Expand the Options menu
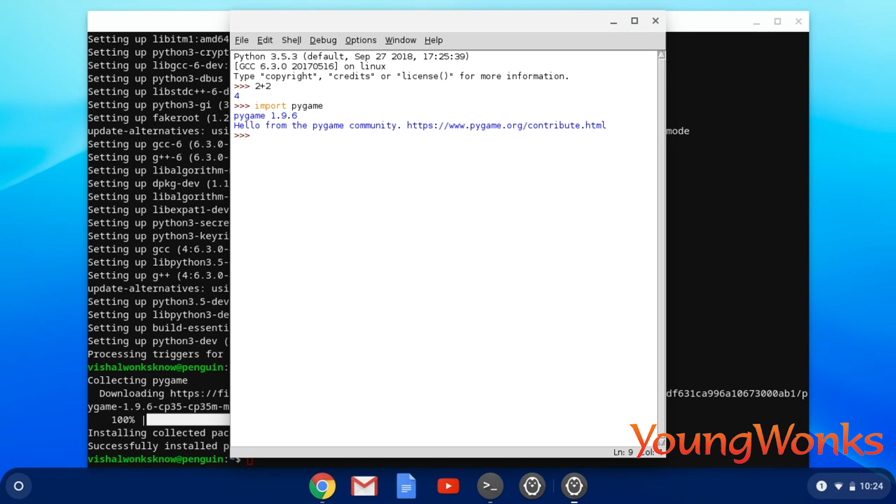Image resolution: width=896 pixels, height=504 pixels. 361,40
